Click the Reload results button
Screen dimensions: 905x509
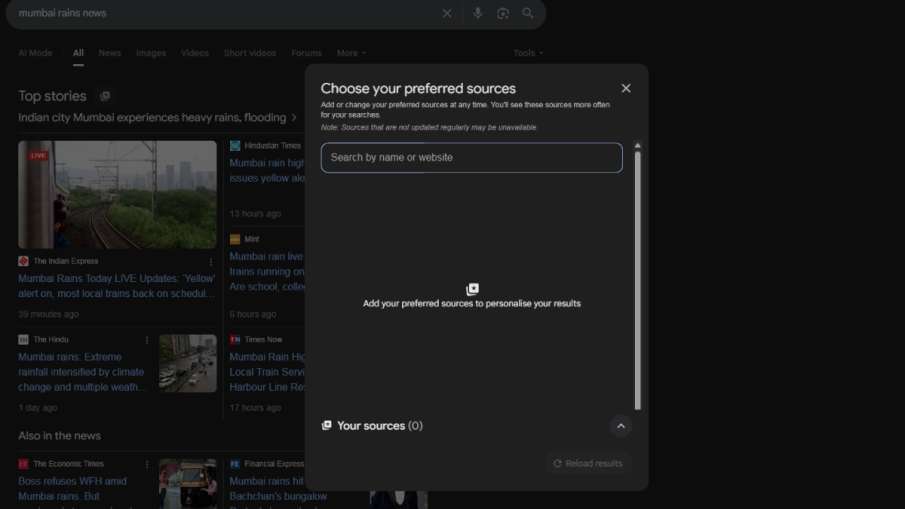click(x=588, y=463)
